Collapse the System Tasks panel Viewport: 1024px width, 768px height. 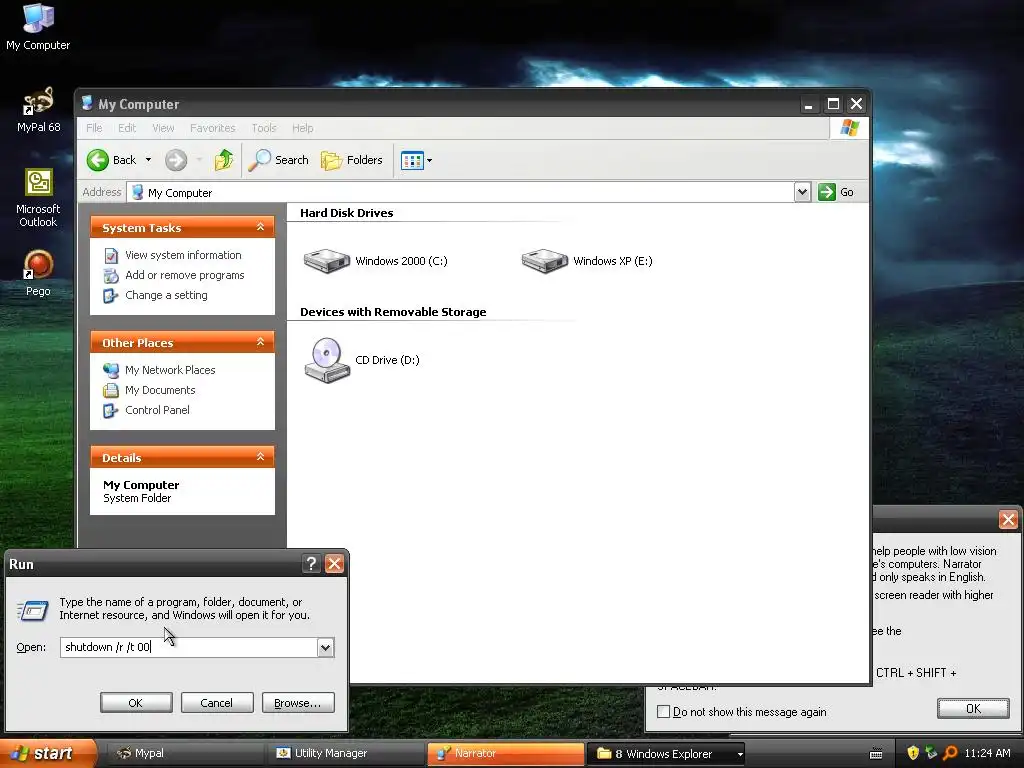coord(261,227)
